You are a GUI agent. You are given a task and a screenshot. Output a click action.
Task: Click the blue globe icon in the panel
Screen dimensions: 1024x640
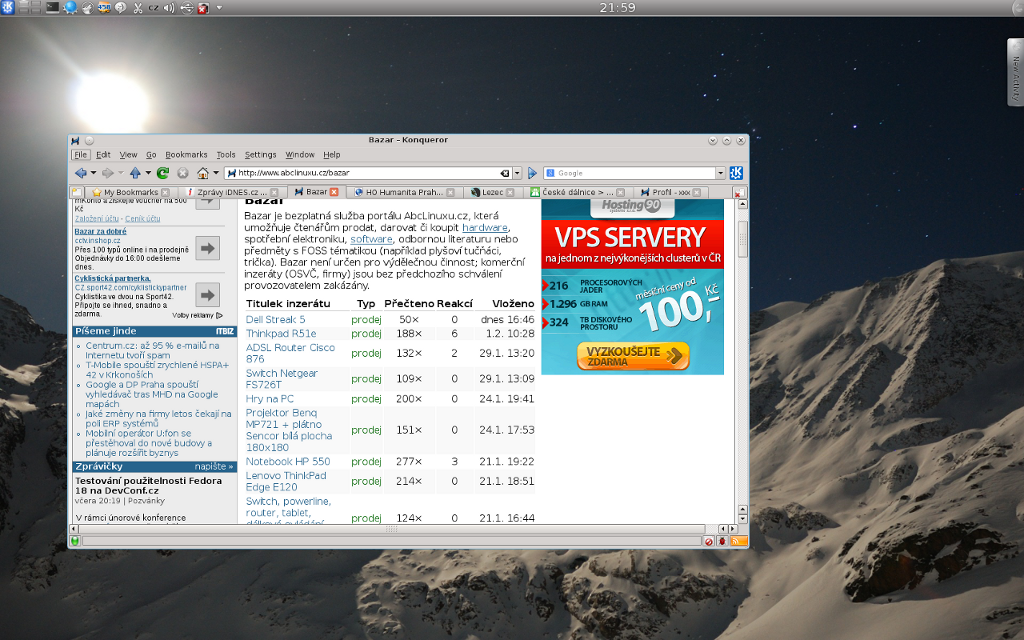70,7
